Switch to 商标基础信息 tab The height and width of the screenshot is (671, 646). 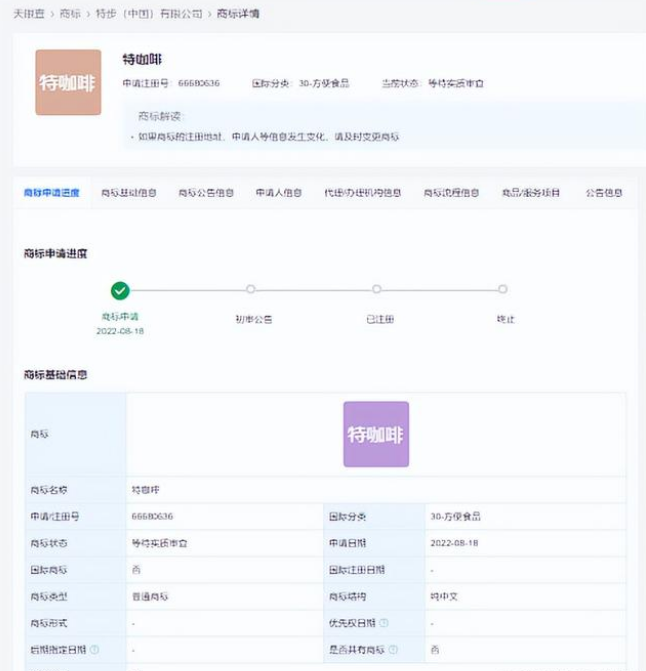click(129, 193)
